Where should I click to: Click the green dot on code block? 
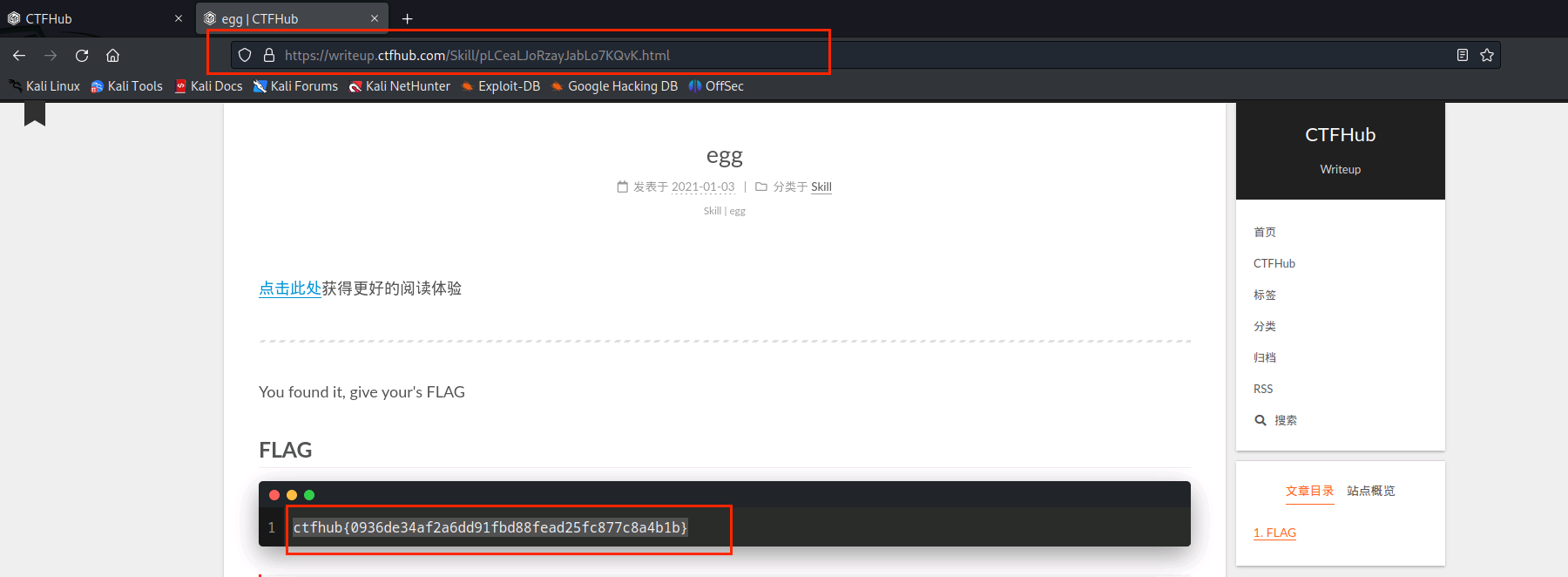point(309,495)
